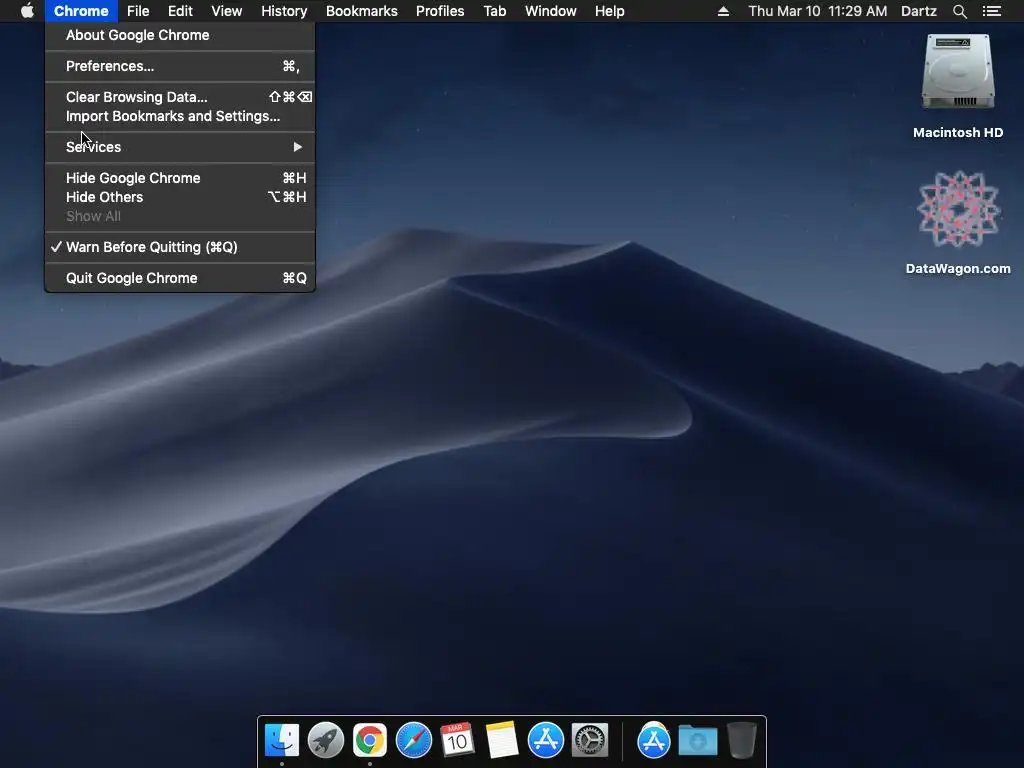The width and height of the screenshot is (1024, 768).
Task: Open Calendar icon in the Dock
Action: [x=457, y=740]
